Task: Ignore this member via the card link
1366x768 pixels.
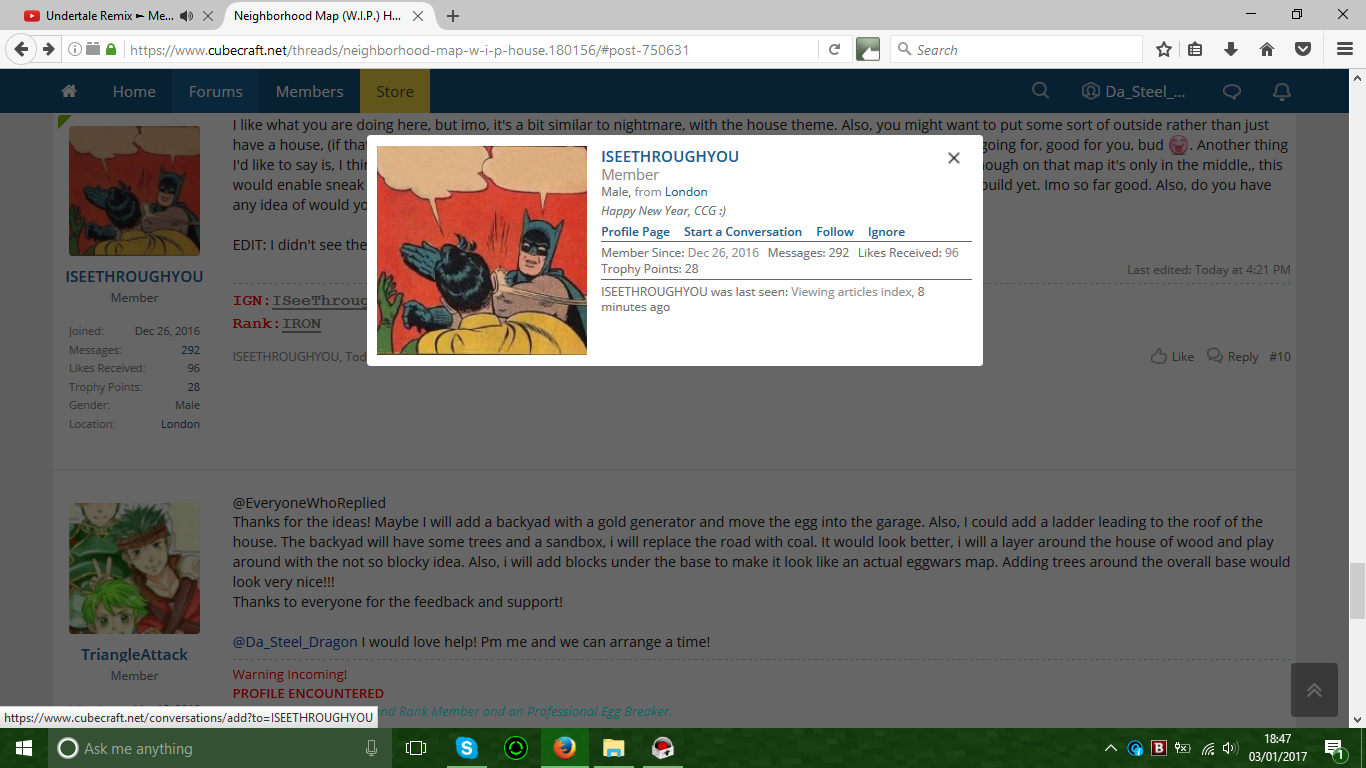Action: 886,232
